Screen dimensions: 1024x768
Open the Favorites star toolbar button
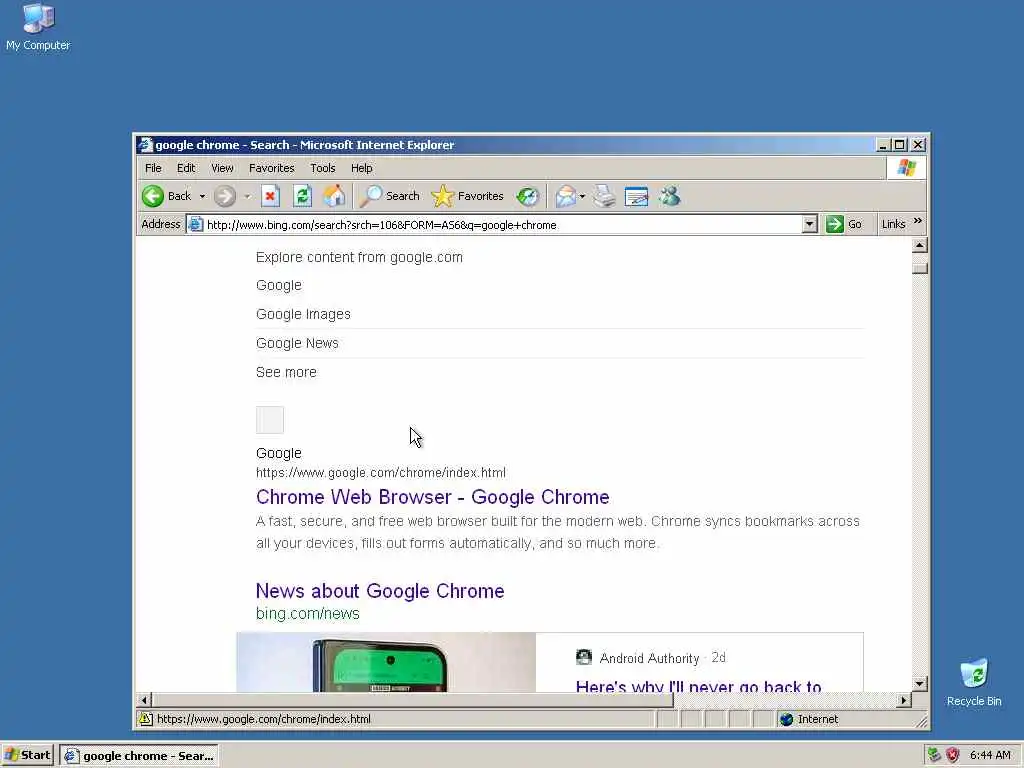tap(468, 196)
